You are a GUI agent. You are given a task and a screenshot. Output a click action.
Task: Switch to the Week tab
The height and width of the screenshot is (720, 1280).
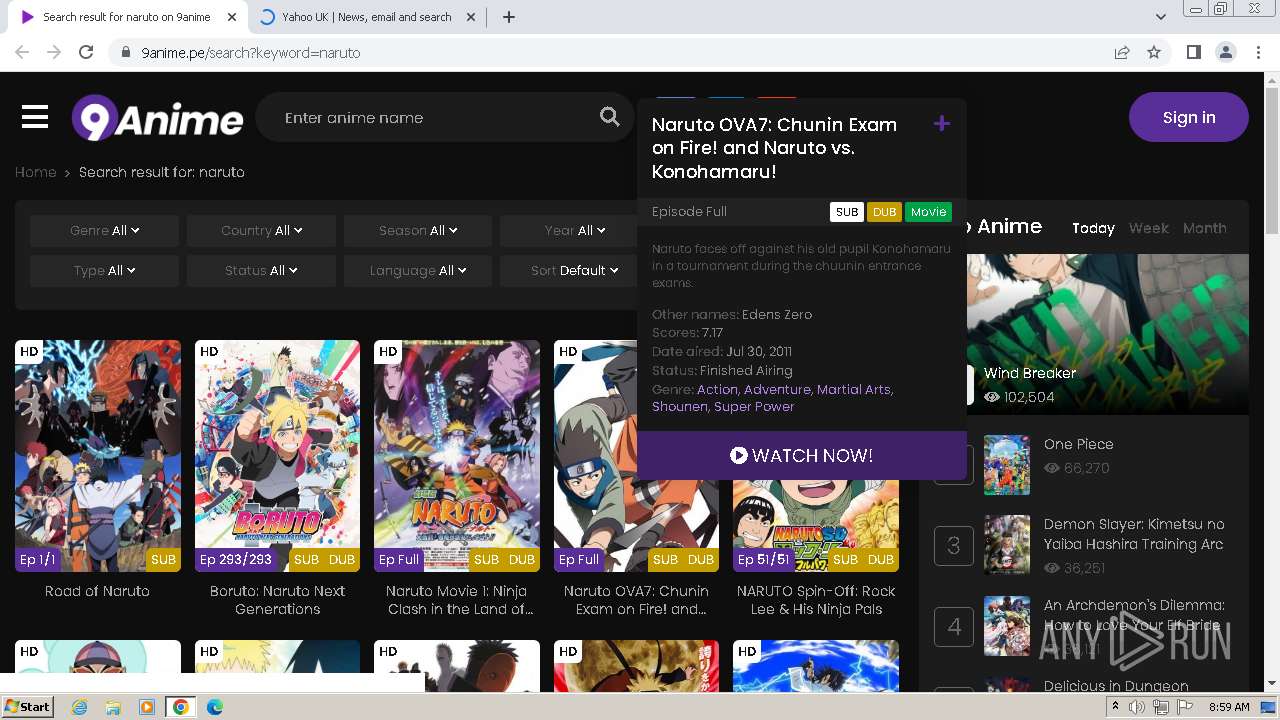pyautogui.click(x=1148, y=228)
